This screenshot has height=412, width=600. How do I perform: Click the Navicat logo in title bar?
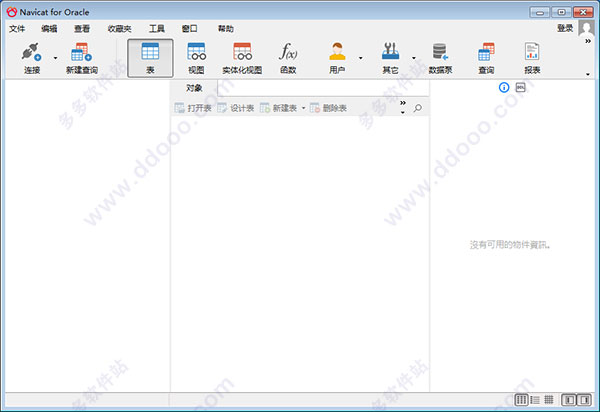[12, 12]
